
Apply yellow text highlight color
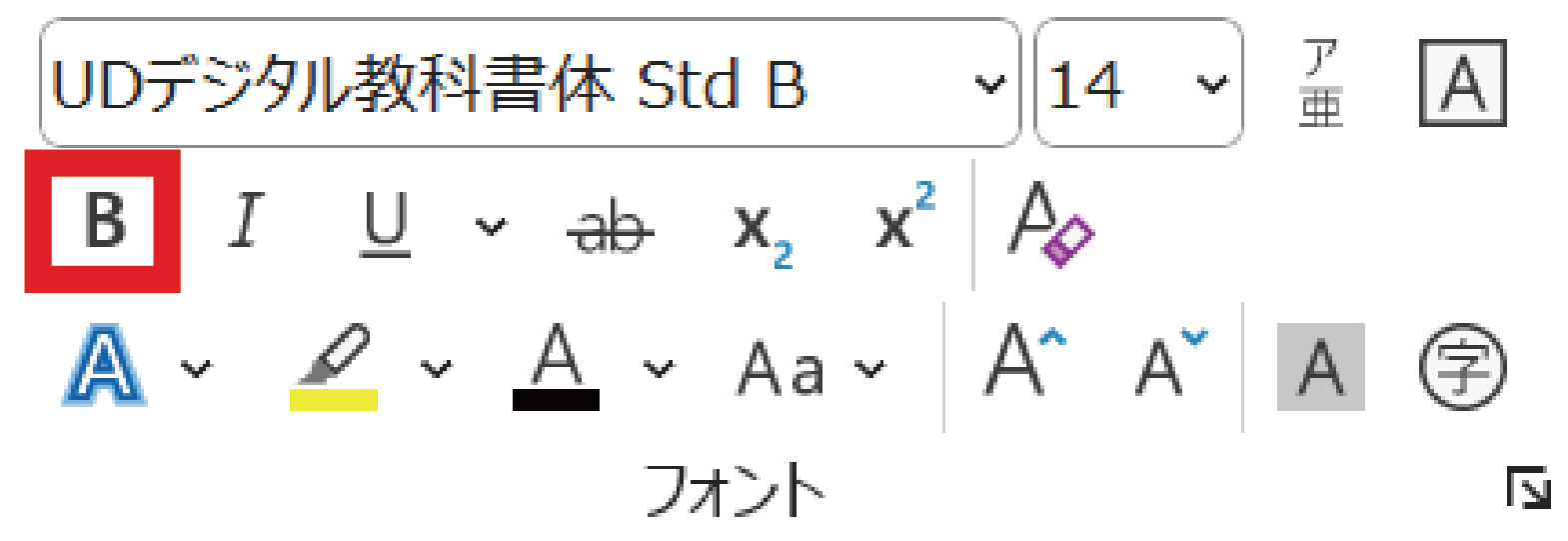pyautogui.click(x=334, y=369)
